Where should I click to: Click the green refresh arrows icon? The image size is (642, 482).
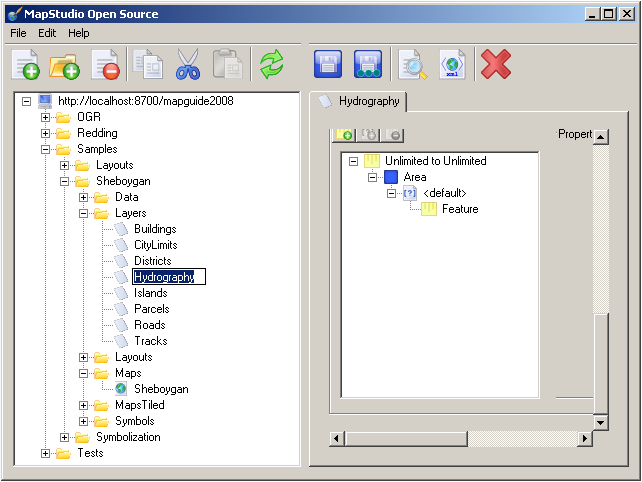272,65
